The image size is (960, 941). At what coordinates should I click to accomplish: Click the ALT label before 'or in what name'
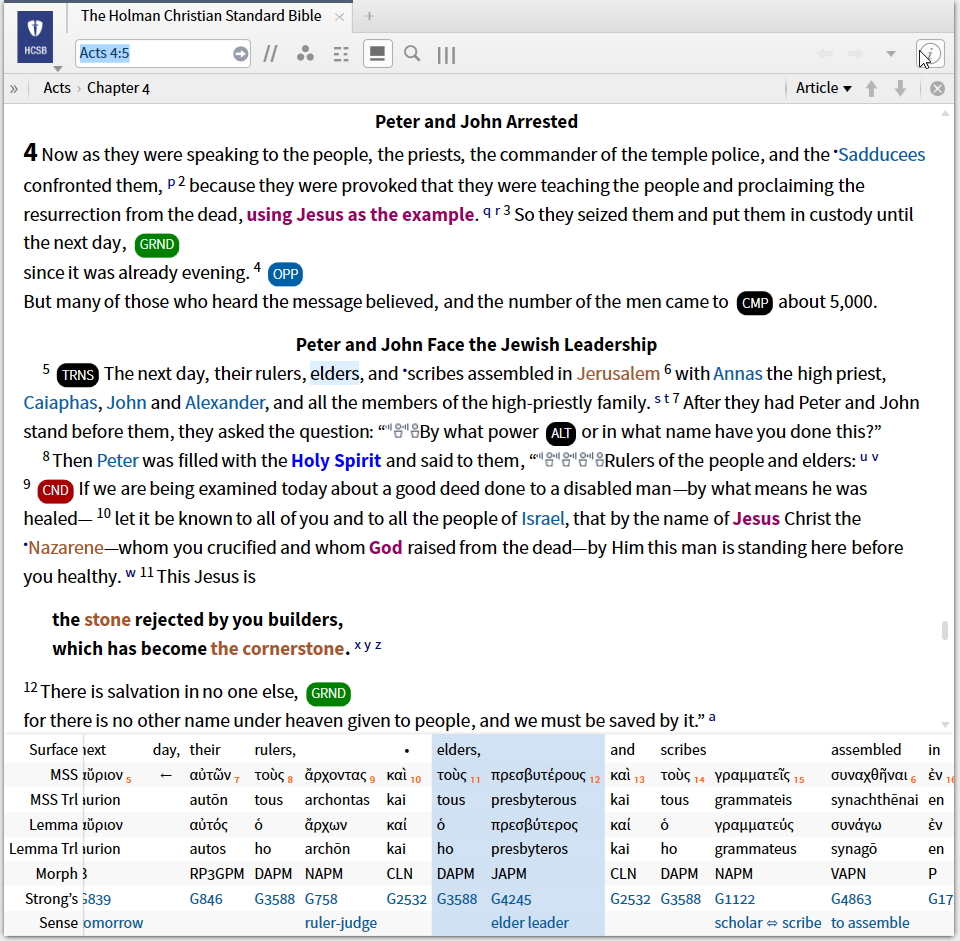pyautogui.click(x=561, y=433)
